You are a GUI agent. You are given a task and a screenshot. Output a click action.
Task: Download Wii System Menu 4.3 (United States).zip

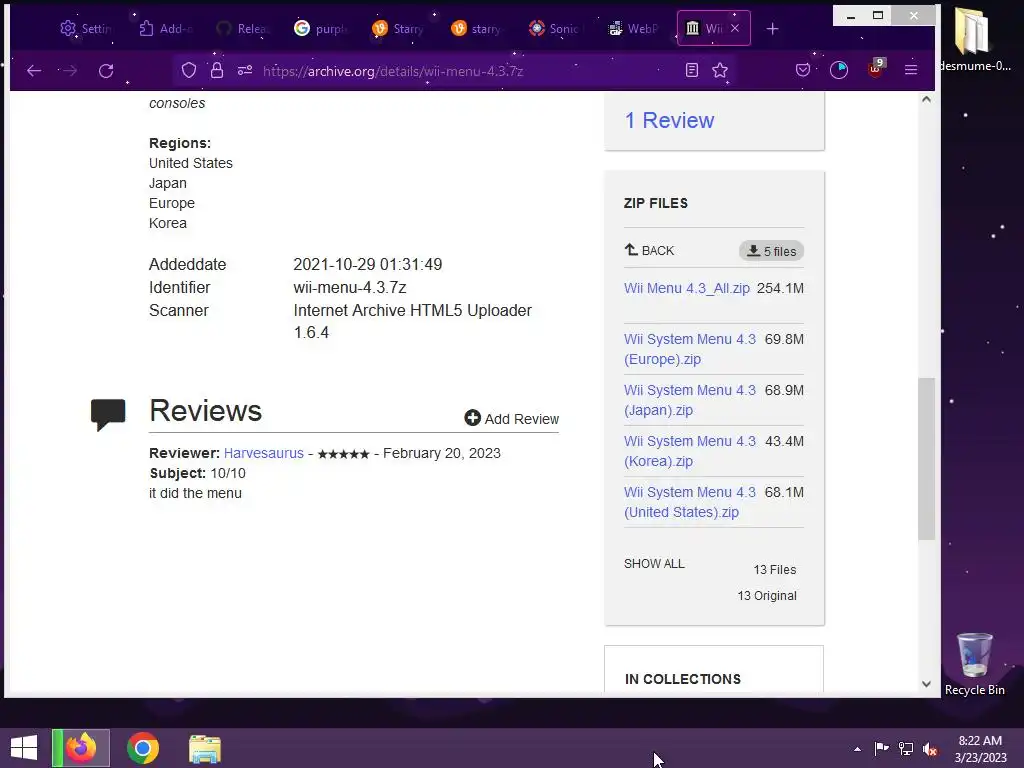coord(690,502)
